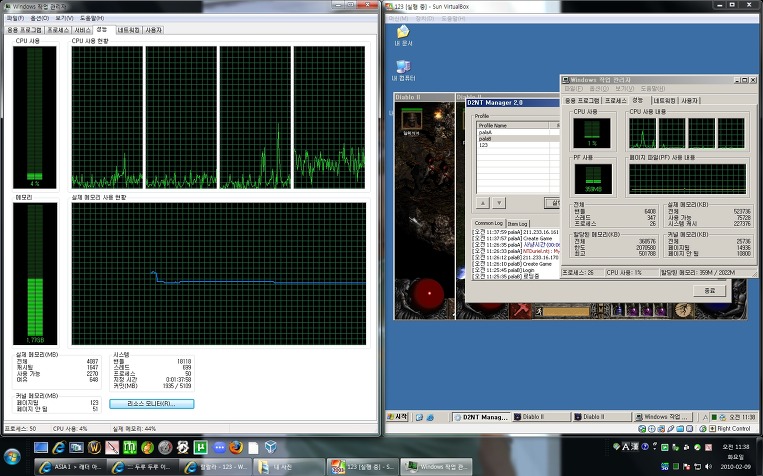763x476 pixels.
Task: Select the 123 profile row in D2NT Manager
Action: [x=518, y=145]
